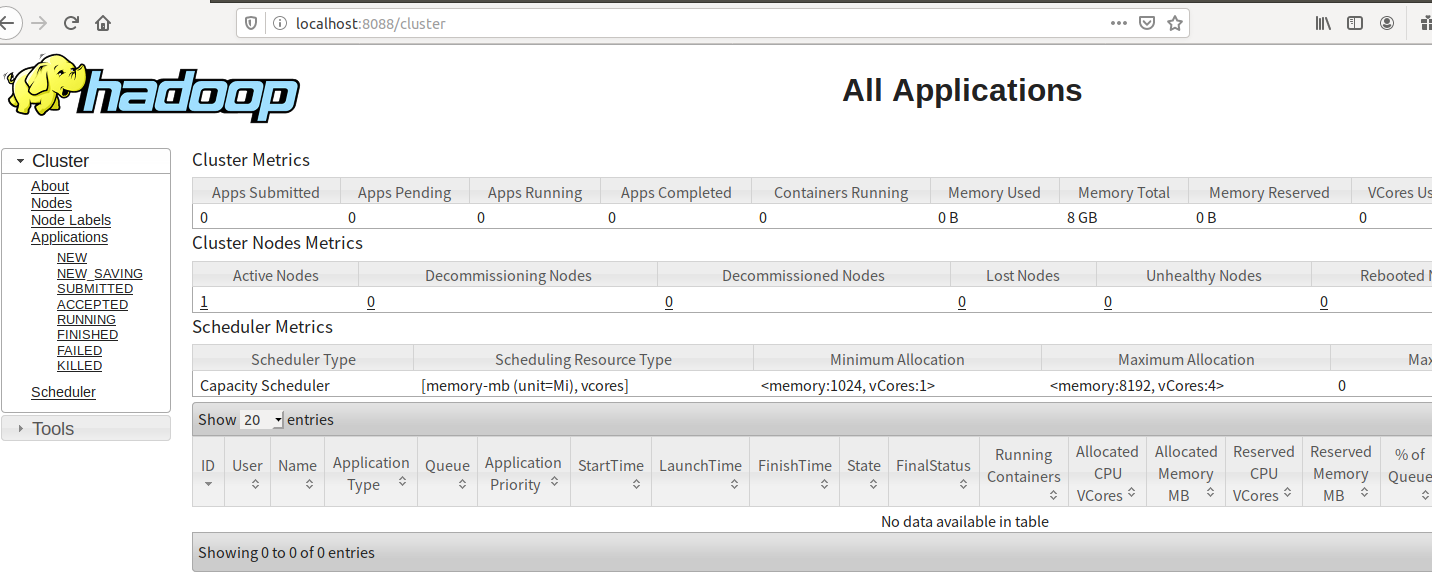Image resolution: width=1432 pixels, height=585 pixels.
Task: Click the browser Forward arrow
Action: pyautogui.click(x=39, y=23)
